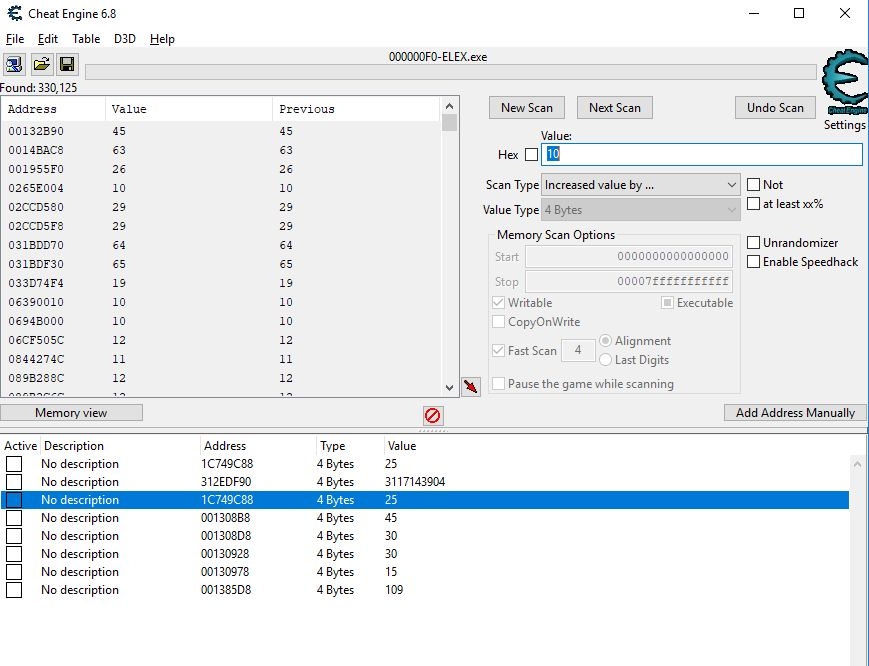The image size is (869, 666).
Task: Copy selected addresses with the red arrow
Action: [471, 386]
